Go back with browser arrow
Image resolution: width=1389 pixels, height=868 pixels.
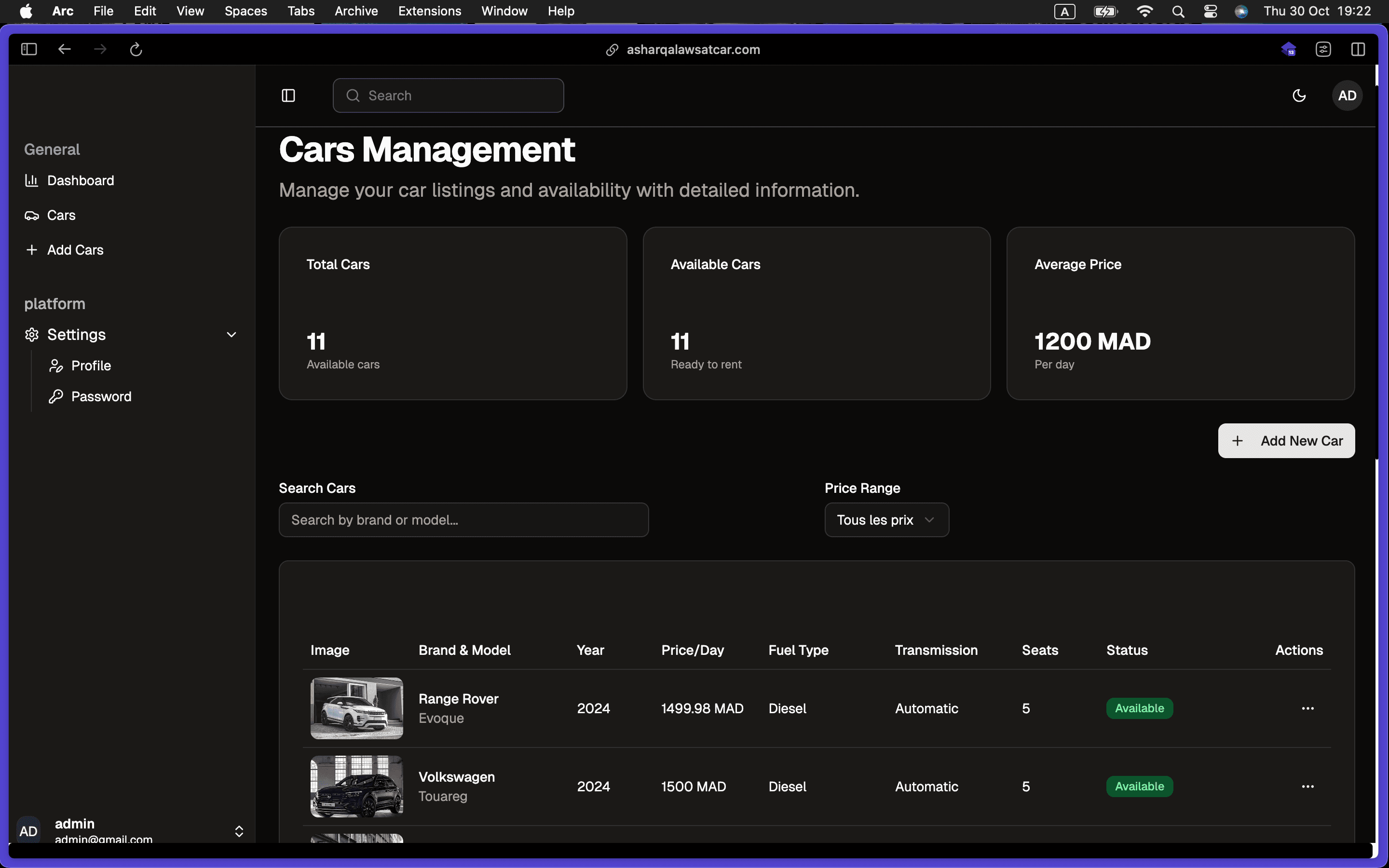pos(64,49)
